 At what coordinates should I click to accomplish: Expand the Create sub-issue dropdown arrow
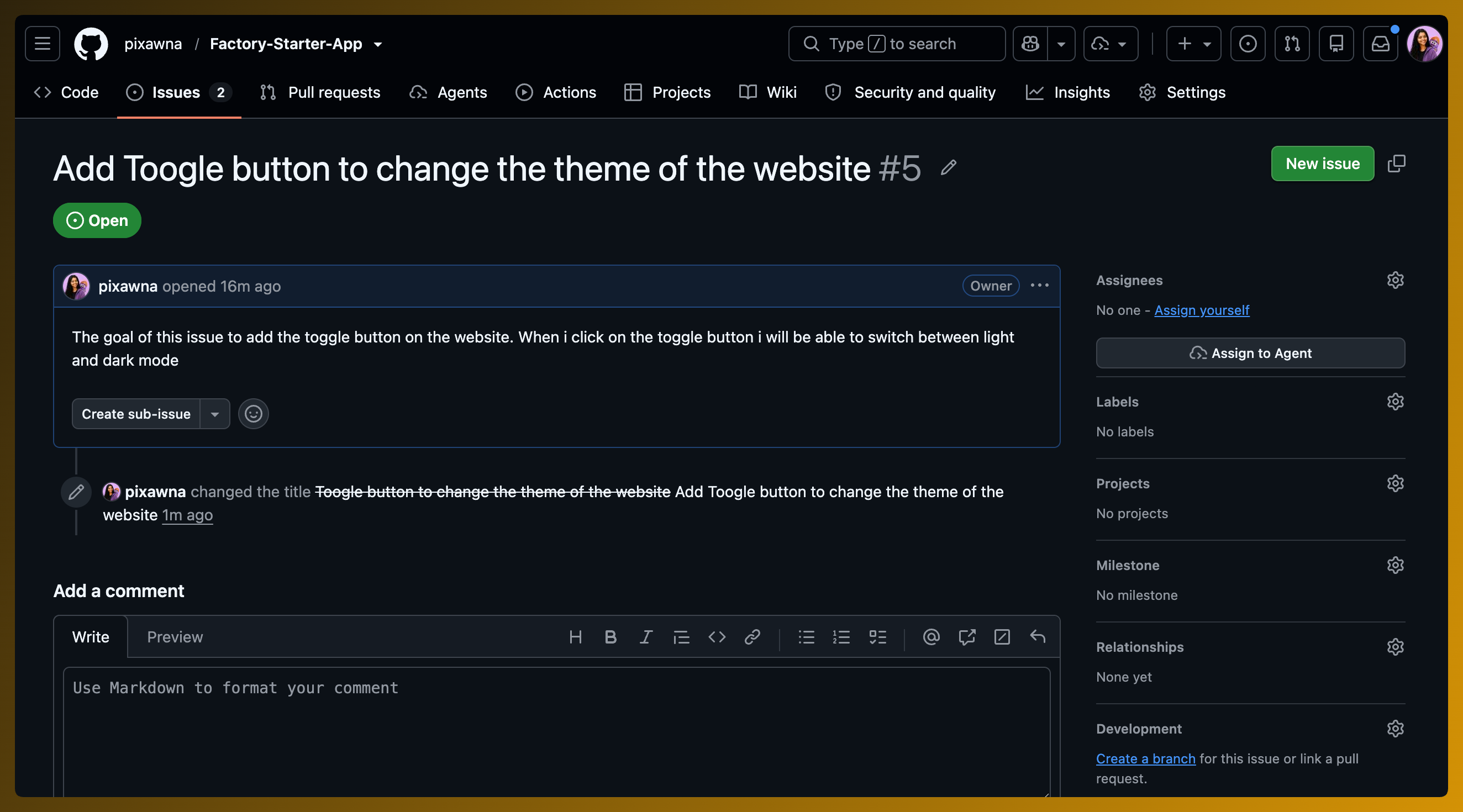(x=215, y=413)
